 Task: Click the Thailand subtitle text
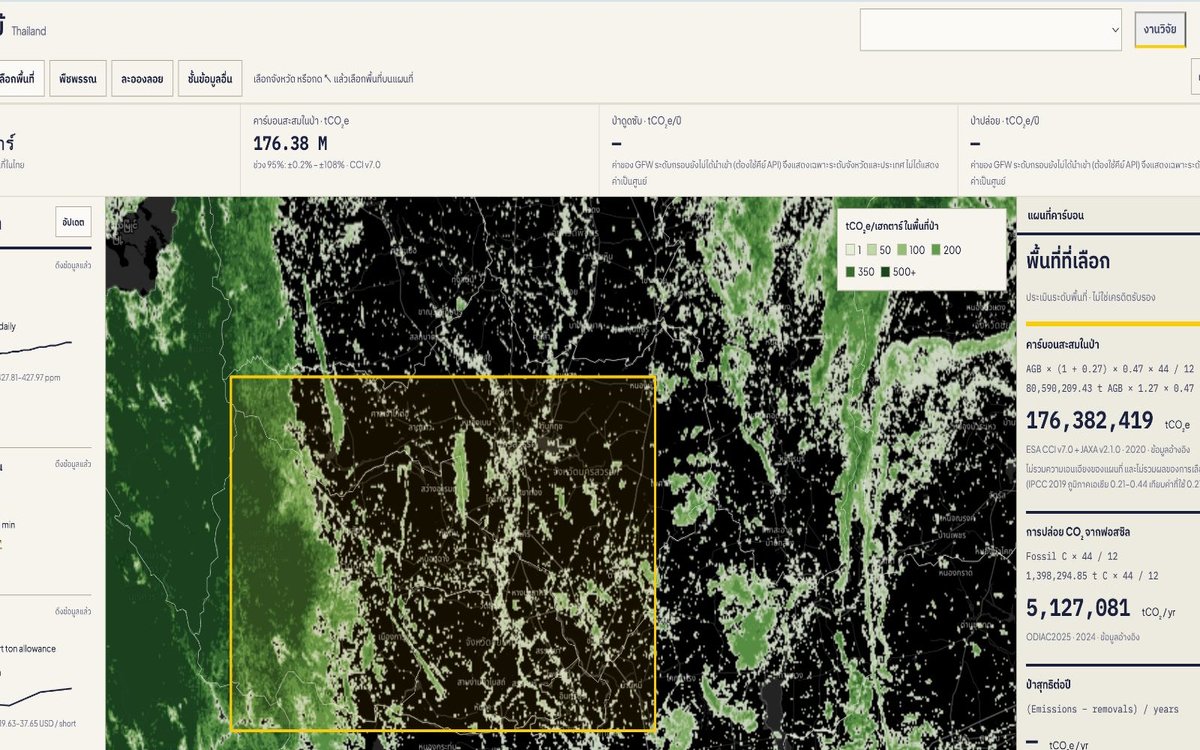click(29, 31)
